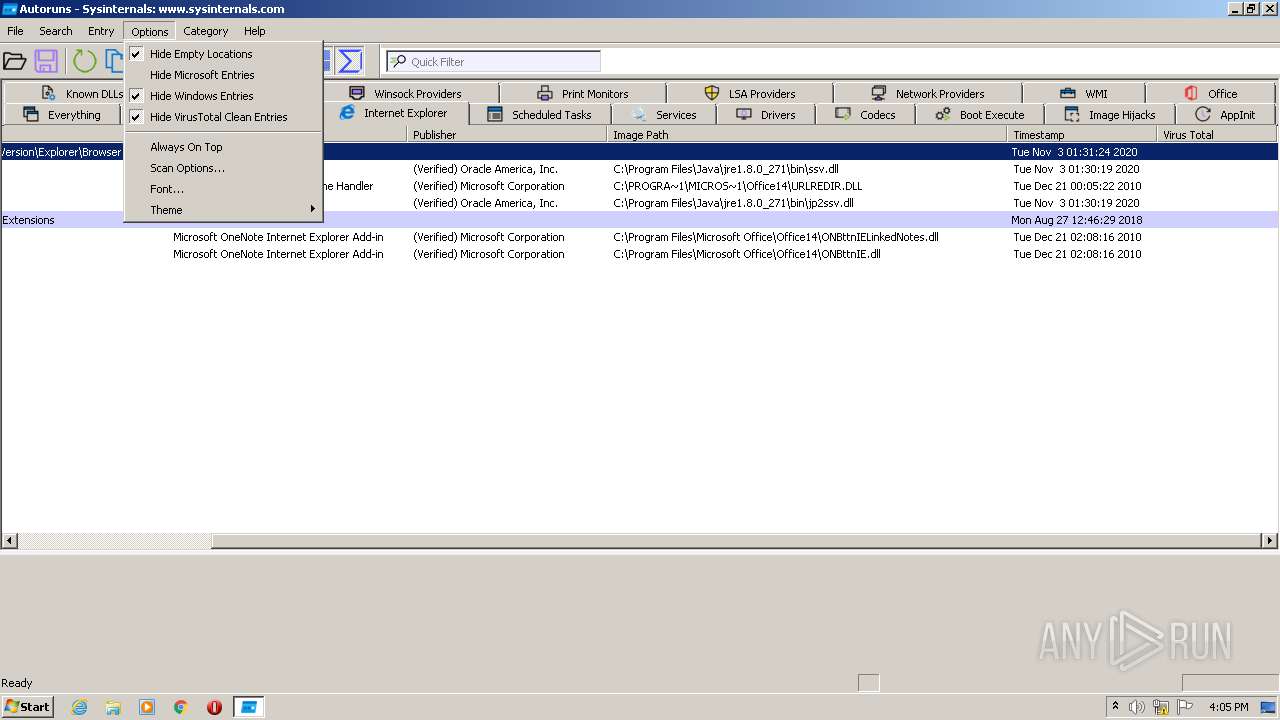Launch Chrome from the taskbar
This screenshot has width=1280, height=720.
click(x=181, y=707)
